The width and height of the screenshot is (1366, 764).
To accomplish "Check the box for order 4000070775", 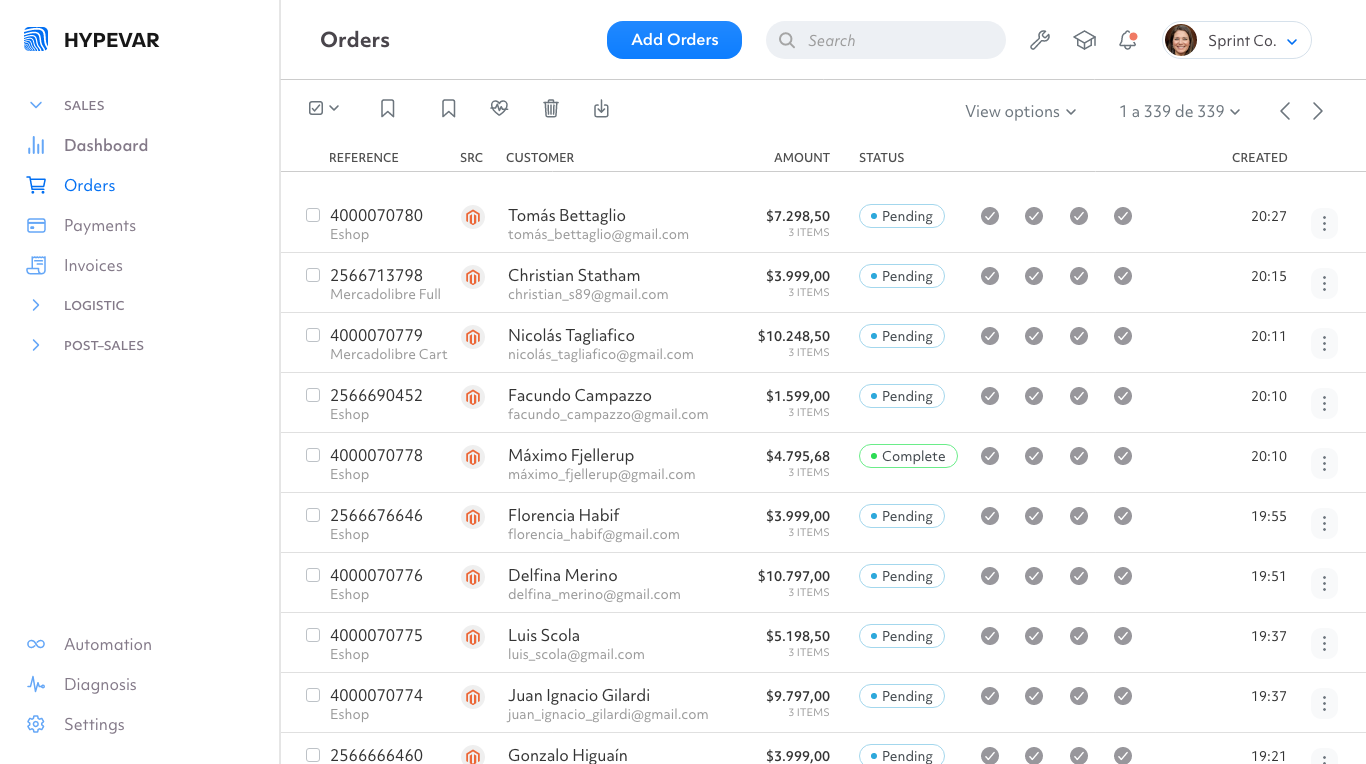I will 313,635.
